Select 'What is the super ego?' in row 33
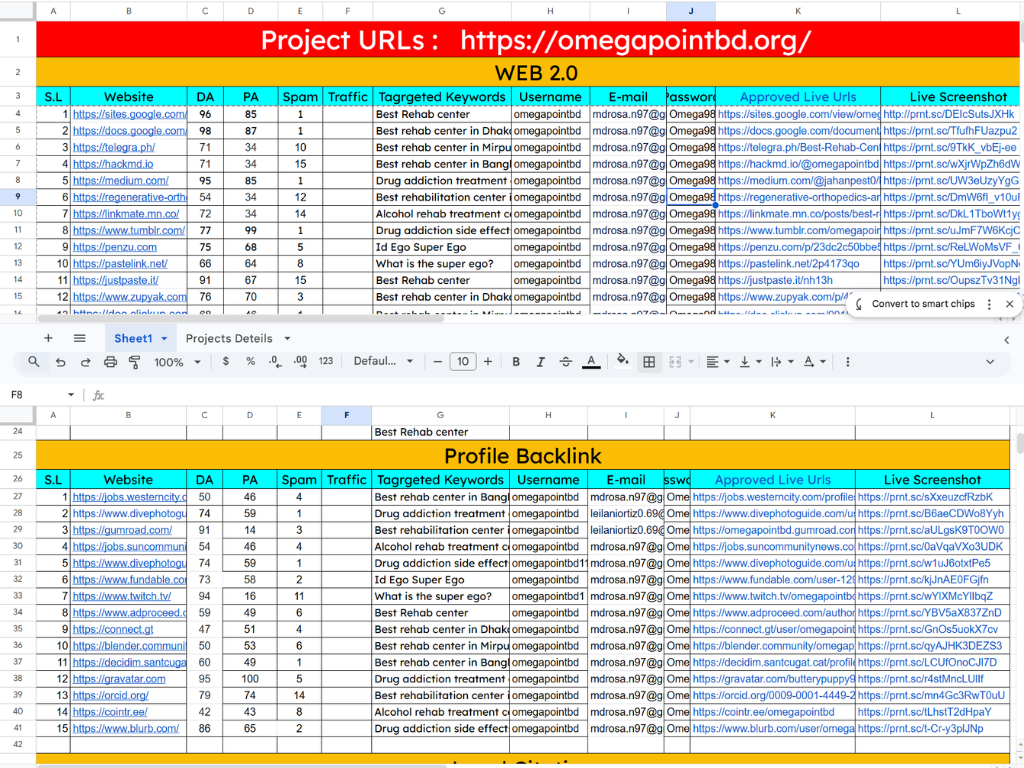Image resolution: width=1024 pixels, height=768 pixels. point(440,596)
